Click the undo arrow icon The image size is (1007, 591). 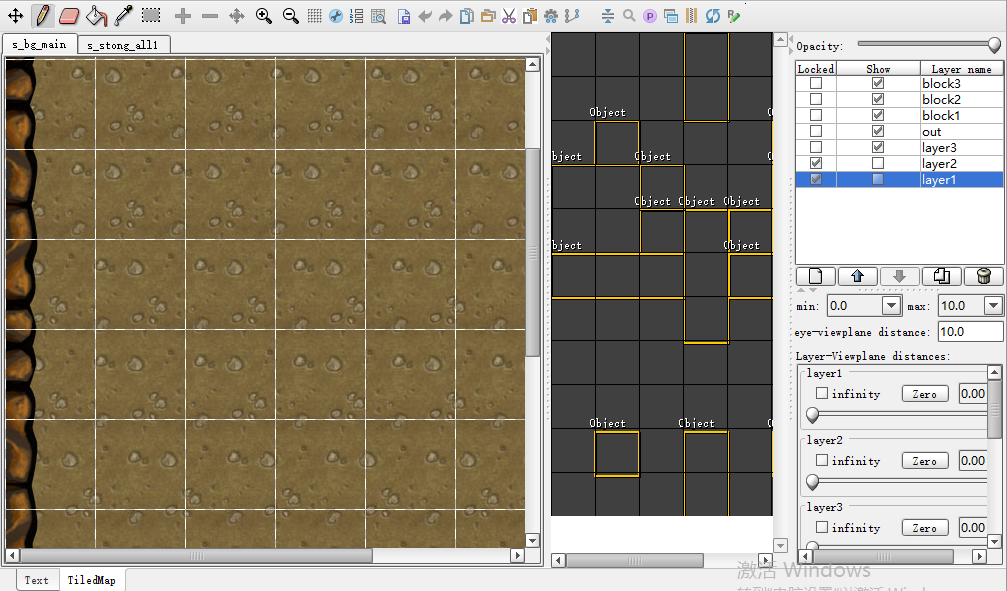click(425, 16)
